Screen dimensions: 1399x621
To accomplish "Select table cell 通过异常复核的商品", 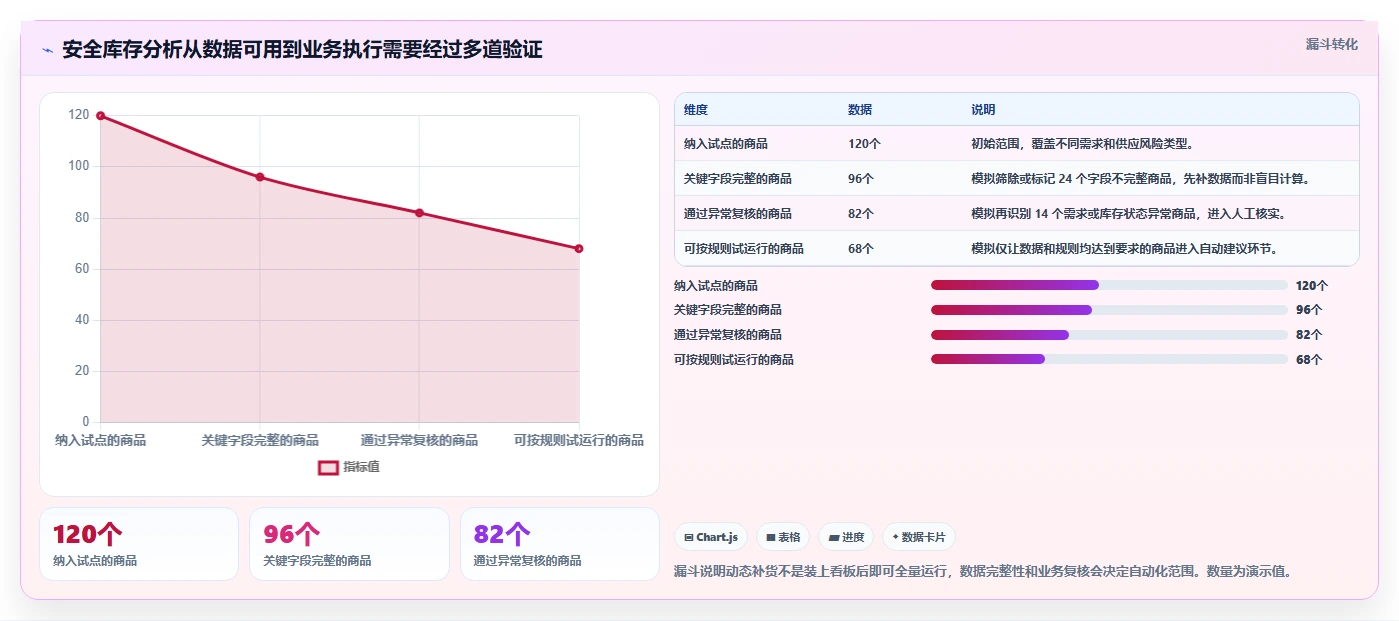I will pos(738,214).
